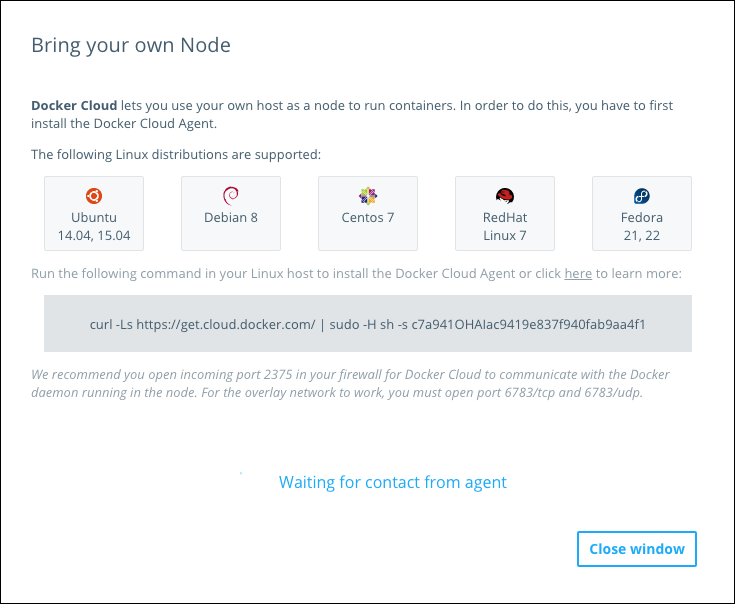Click the Debian swirl logo icon
Image resolution: width=735 pixels, height=604 pixels.
[230, 196]
